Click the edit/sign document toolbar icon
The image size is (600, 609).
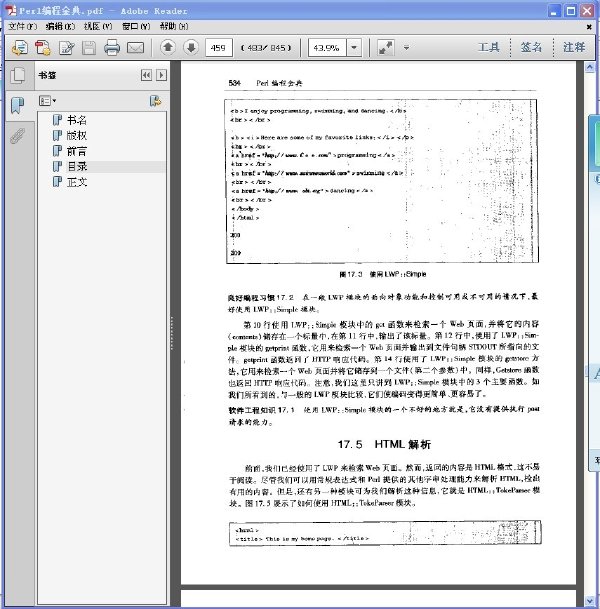[x=66, y=48]
